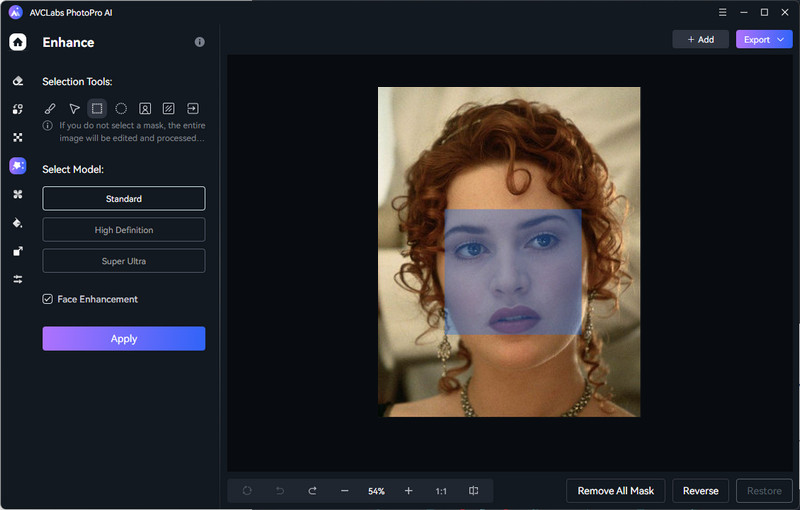Click the blue mask selection on the photo
Viewport: 800px width, 510px height.
tap(513, 272)
